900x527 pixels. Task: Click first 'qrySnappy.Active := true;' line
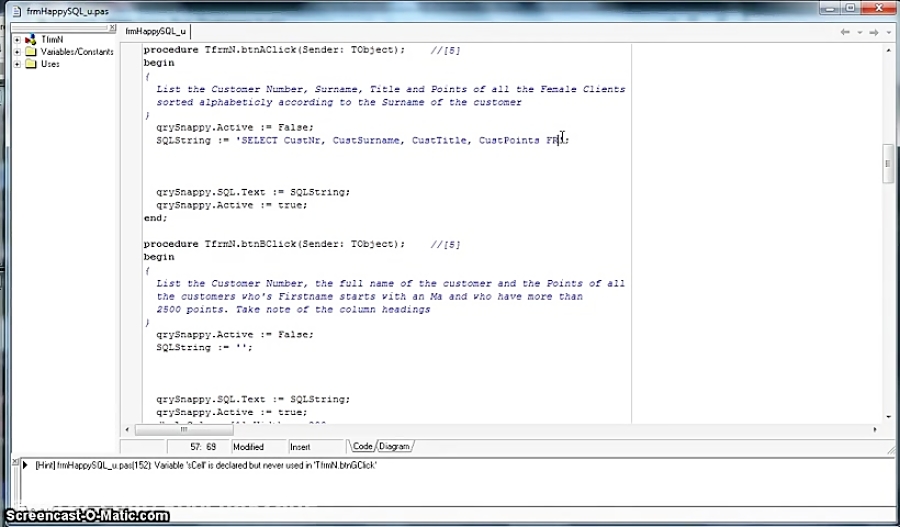click(232, 205)
